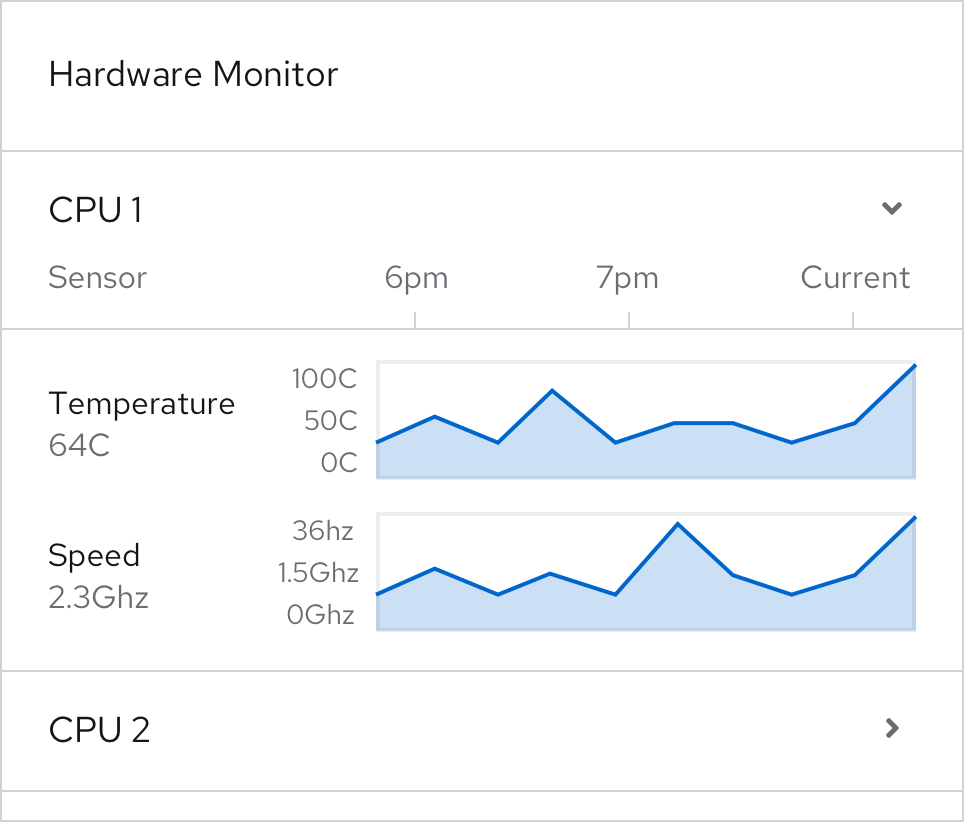Select the 6pm timeline label
Image resolution: width=964 pixels, height=822 pixels.
pyautogui.click(x=416, y=277)
